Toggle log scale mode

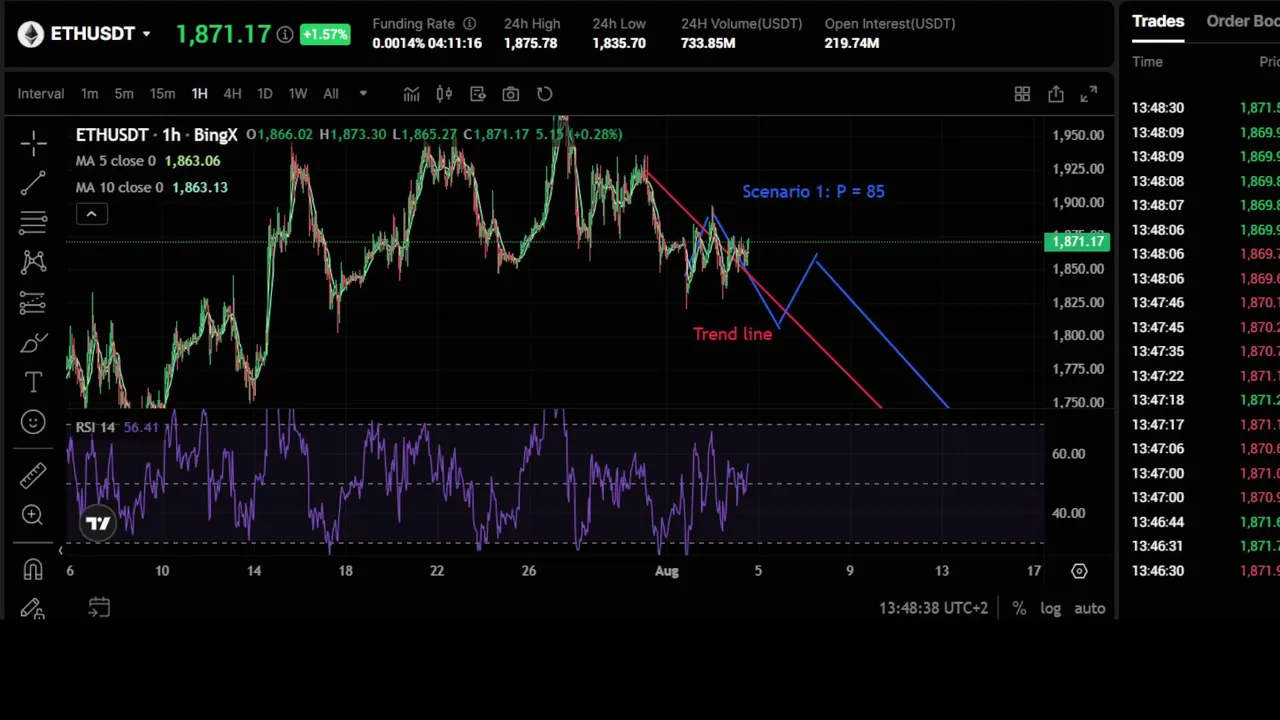[x=1050, y=608]
